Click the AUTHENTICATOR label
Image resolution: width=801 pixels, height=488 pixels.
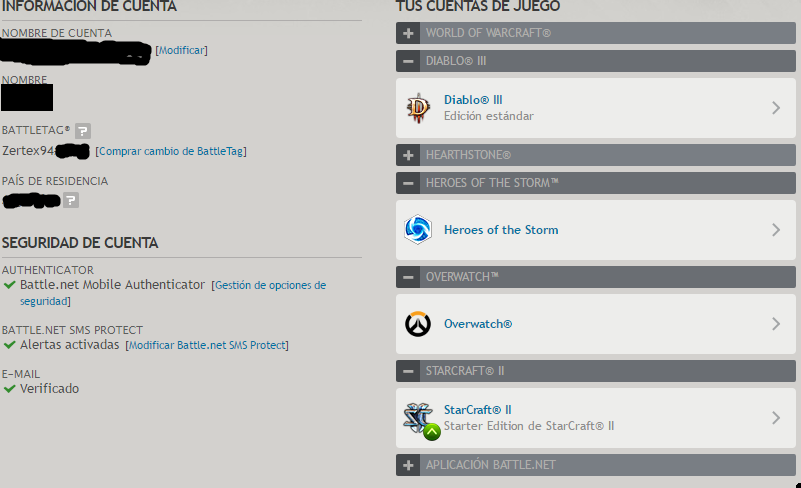(48, 270)
